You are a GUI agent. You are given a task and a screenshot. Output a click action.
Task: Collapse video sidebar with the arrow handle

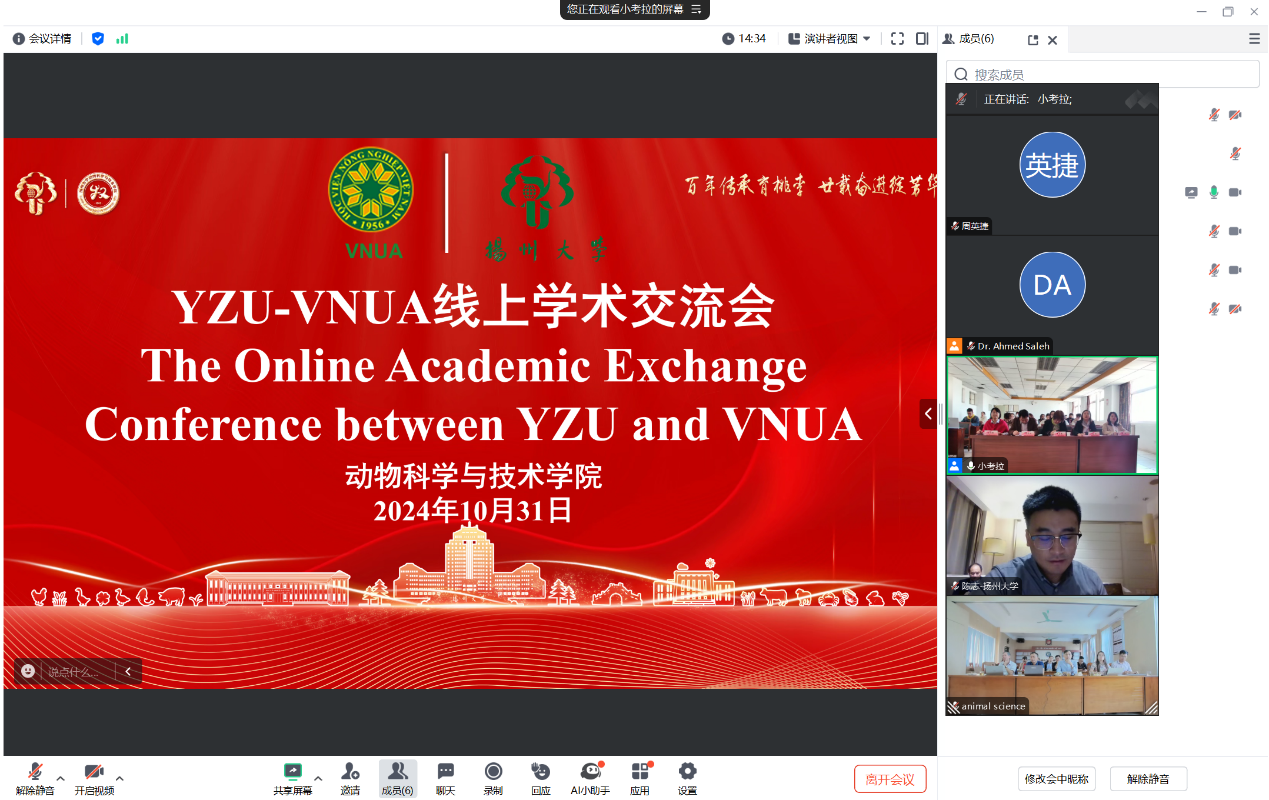point(928,413)
